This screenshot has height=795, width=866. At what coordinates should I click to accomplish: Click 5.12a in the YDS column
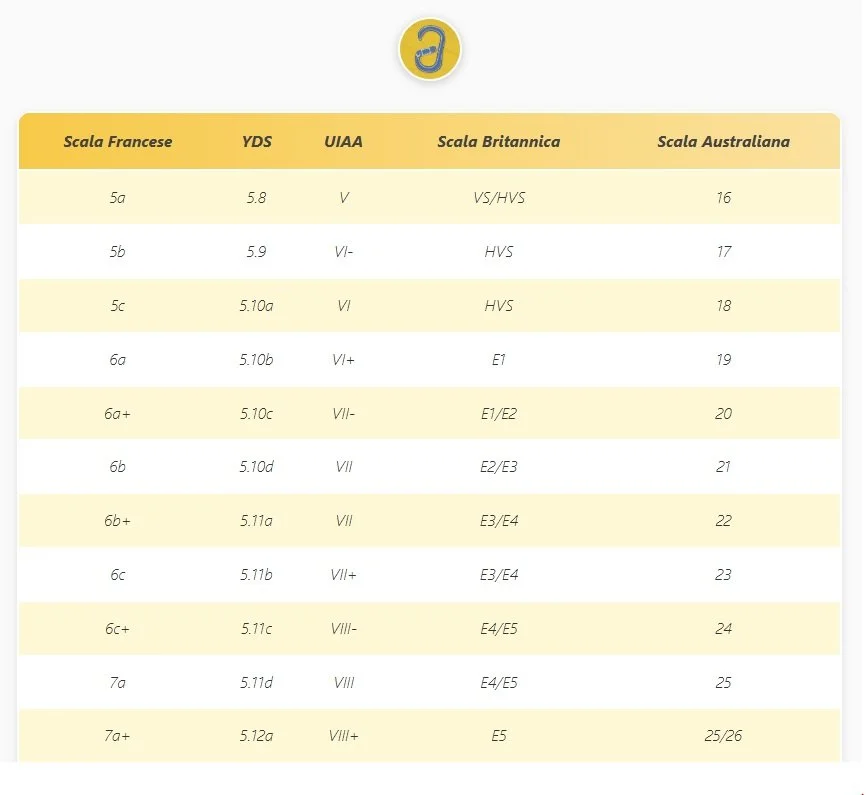(x=257, y=736)
